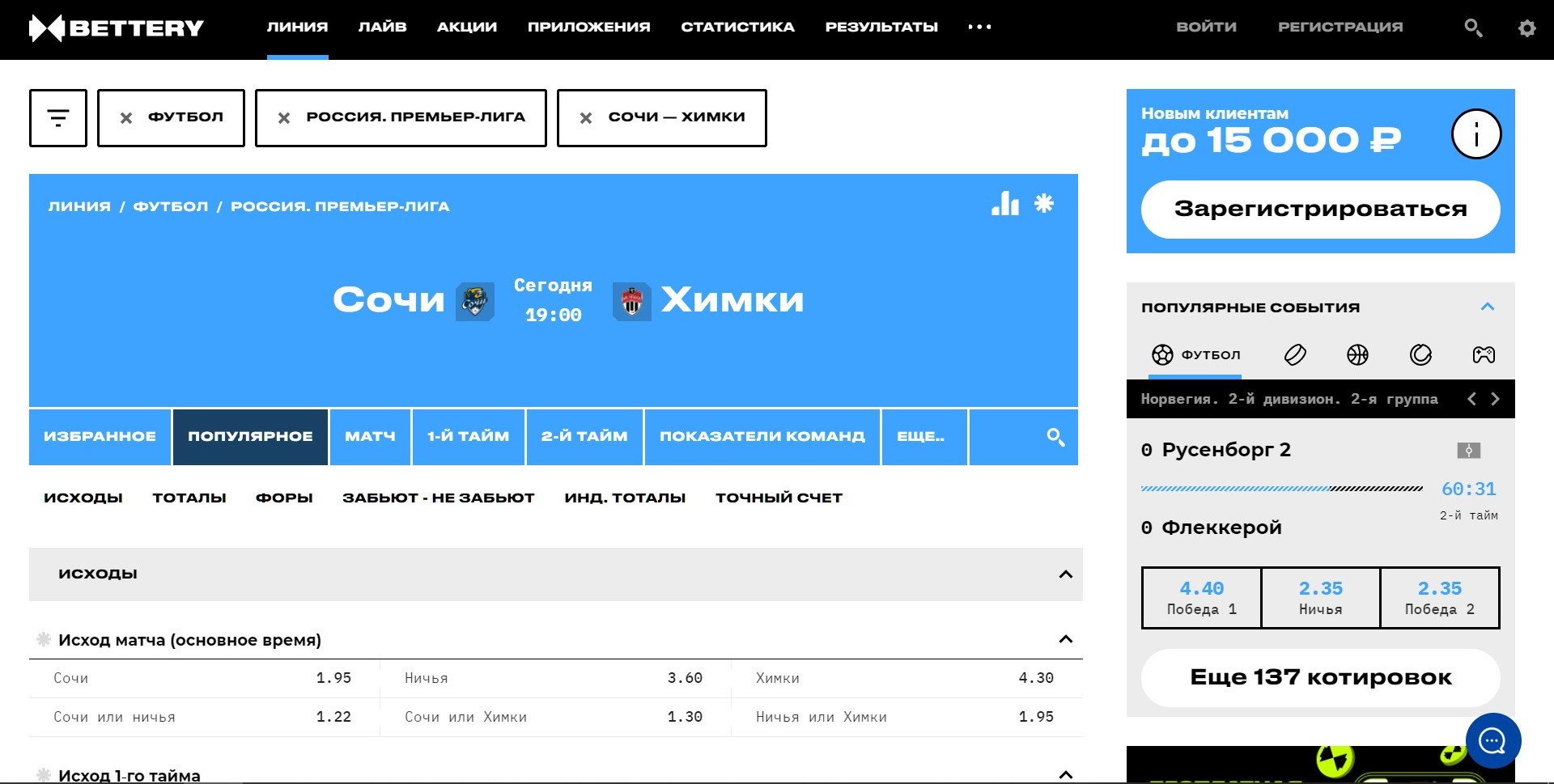Select the basketball icon in popular events

pyautogui.click(x=1357, y=354)
